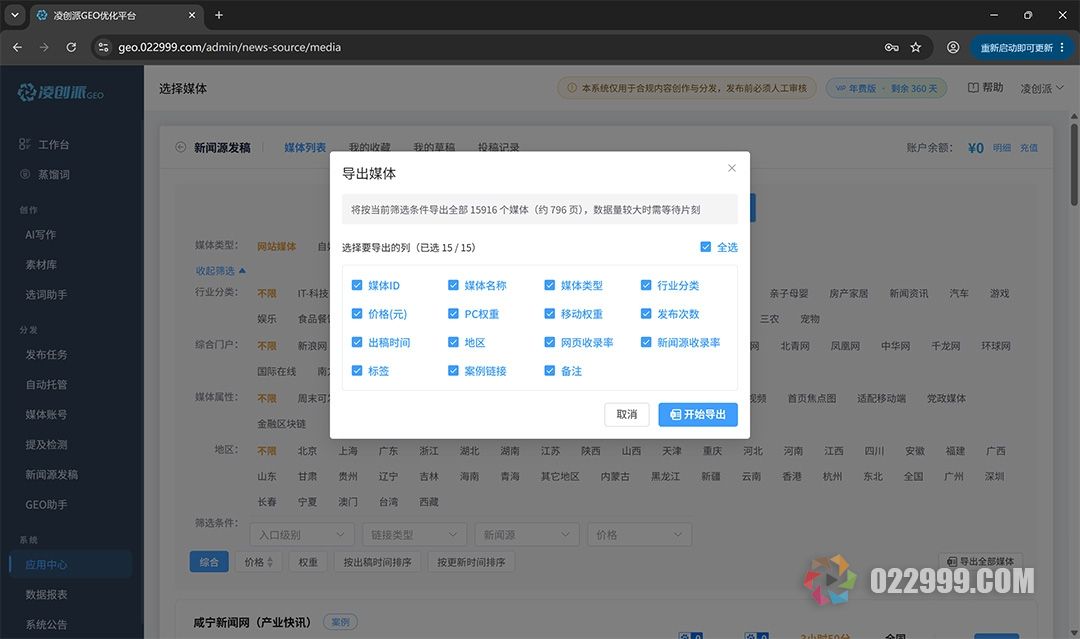Click the back arrow beside 新闻源发稿
This screenshot has width=1080, height=639.
[180, 147]
